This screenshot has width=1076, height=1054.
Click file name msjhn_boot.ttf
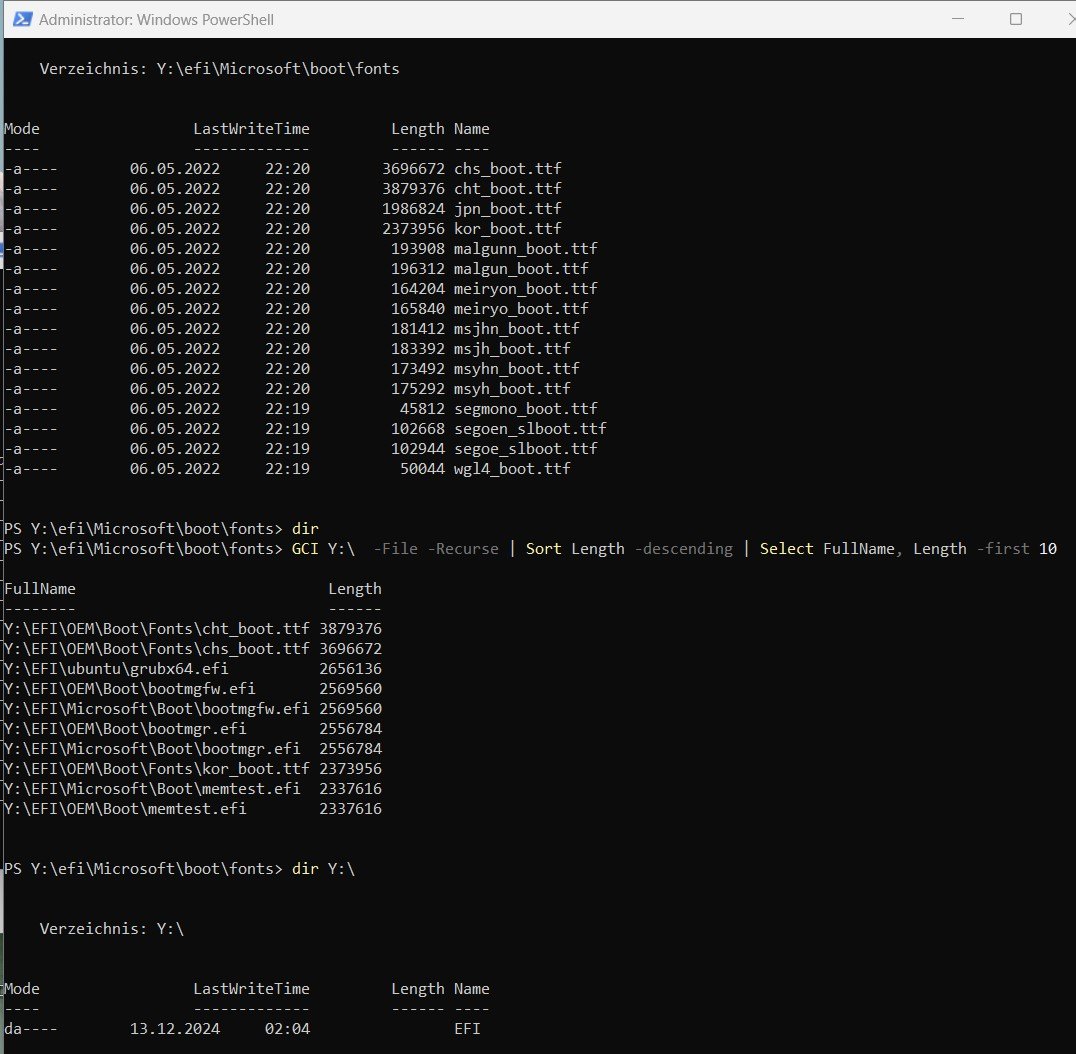click(x=516, y=329)
